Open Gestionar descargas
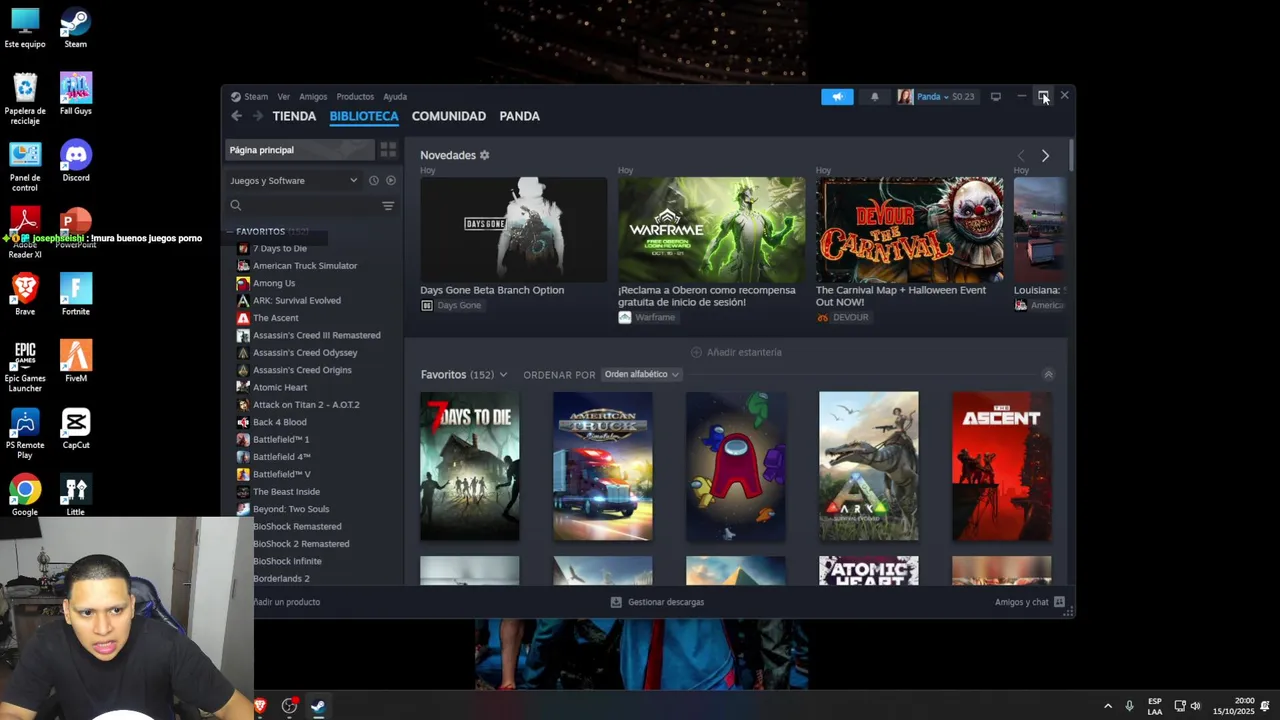This screenshot has width=1280, height=720. (657, 602)
